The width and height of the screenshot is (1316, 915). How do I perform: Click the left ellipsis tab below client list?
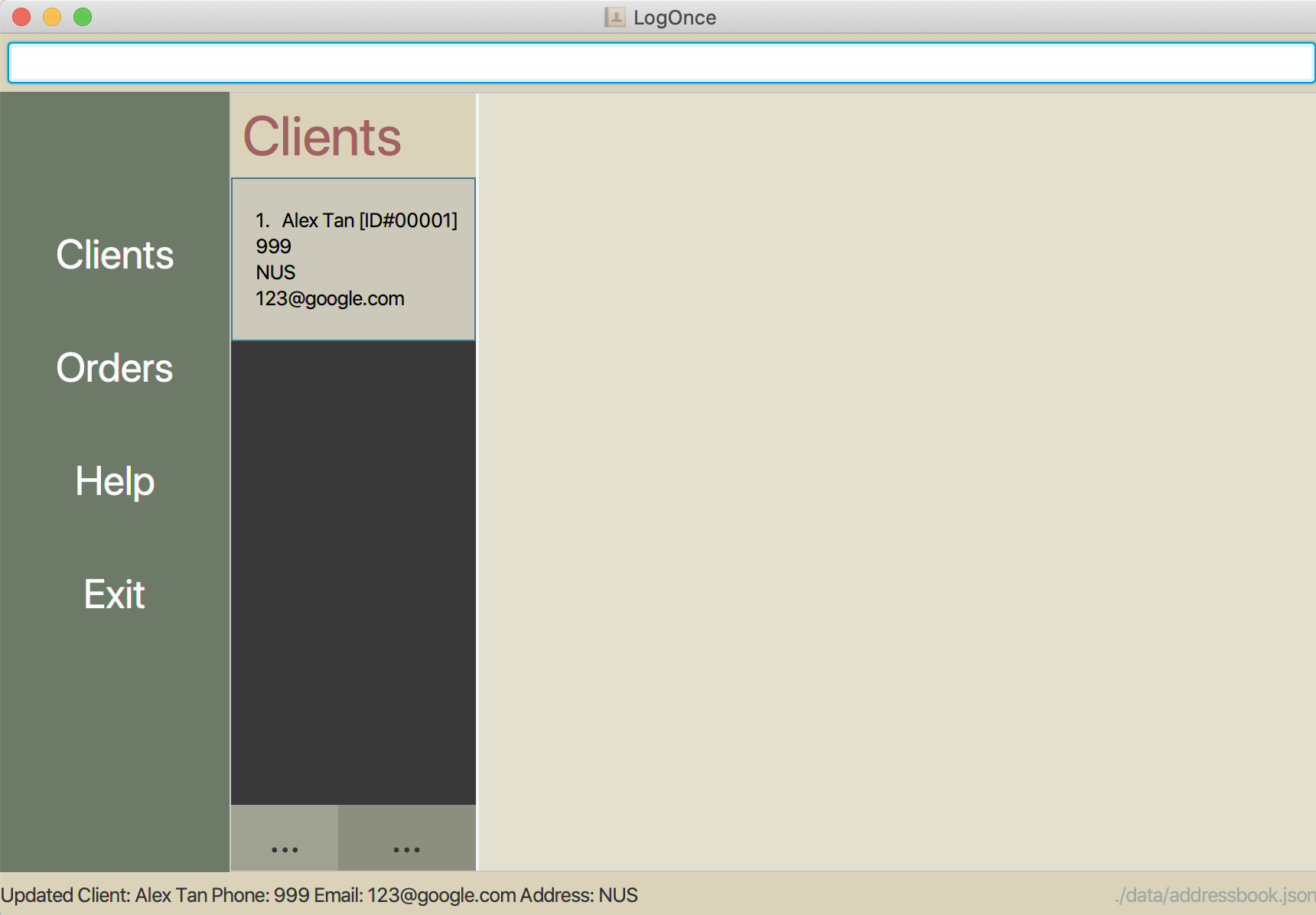coord(285,838)
